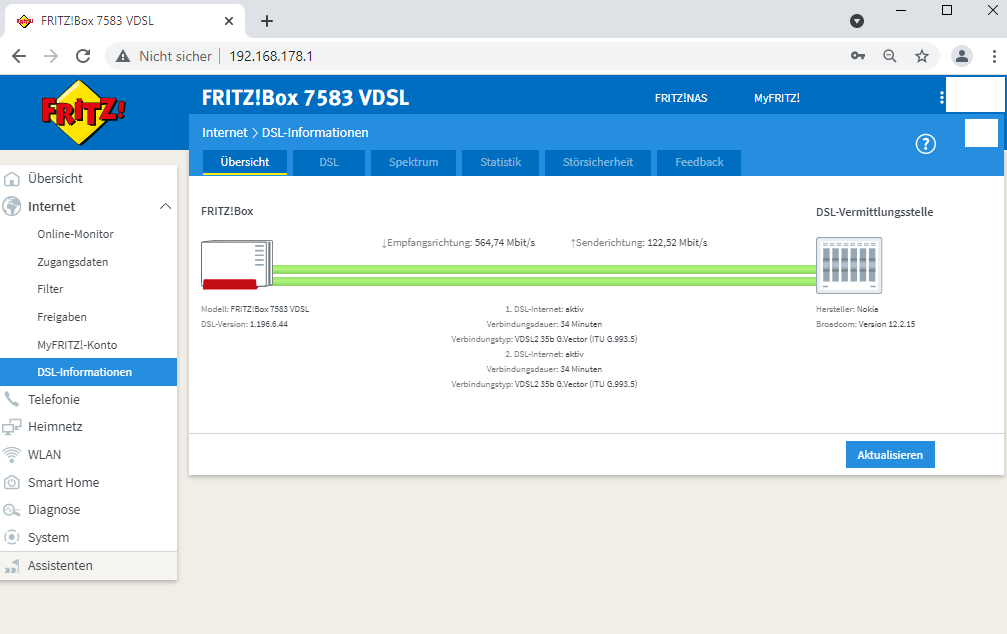Click the DSL-Vermittlungsstelle exchange illustration
The image size is (1007, 634).
pos(849,265)
